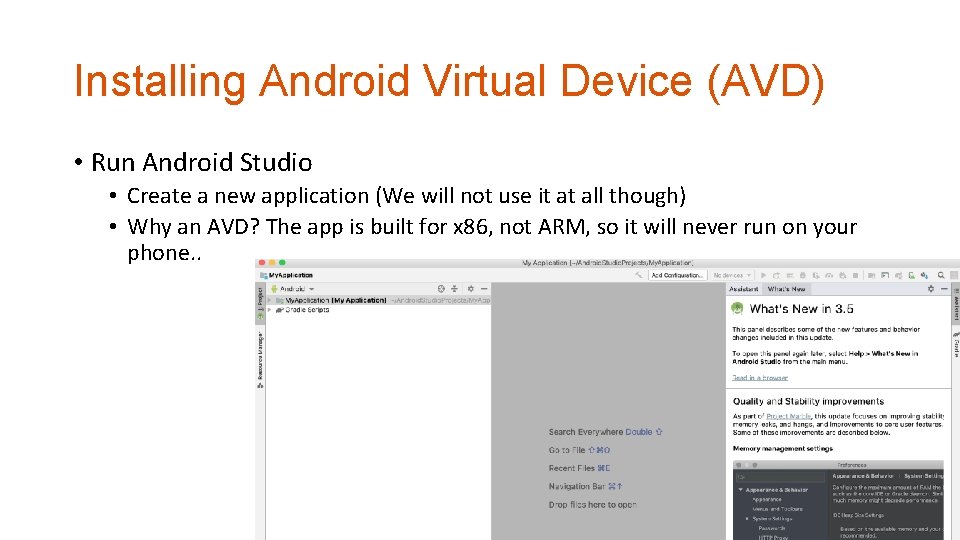Click Collapse All icon in Project panel
This screenshot has width=960, height=540.
[x=454, y=288]
